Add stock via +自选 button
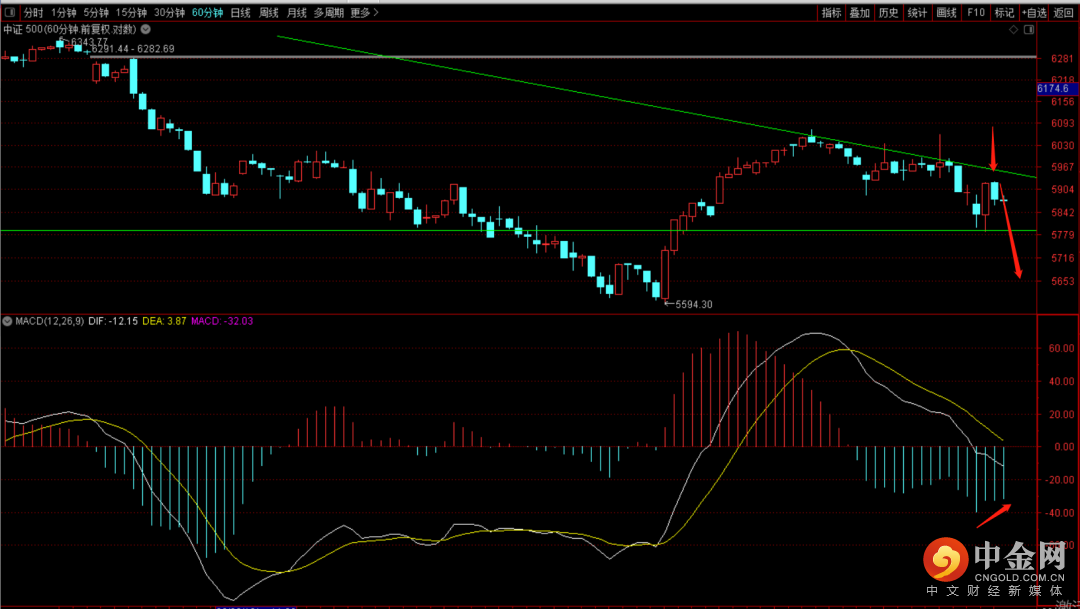This screenshot has height=609, width=1080. (x=1034, y=13)
